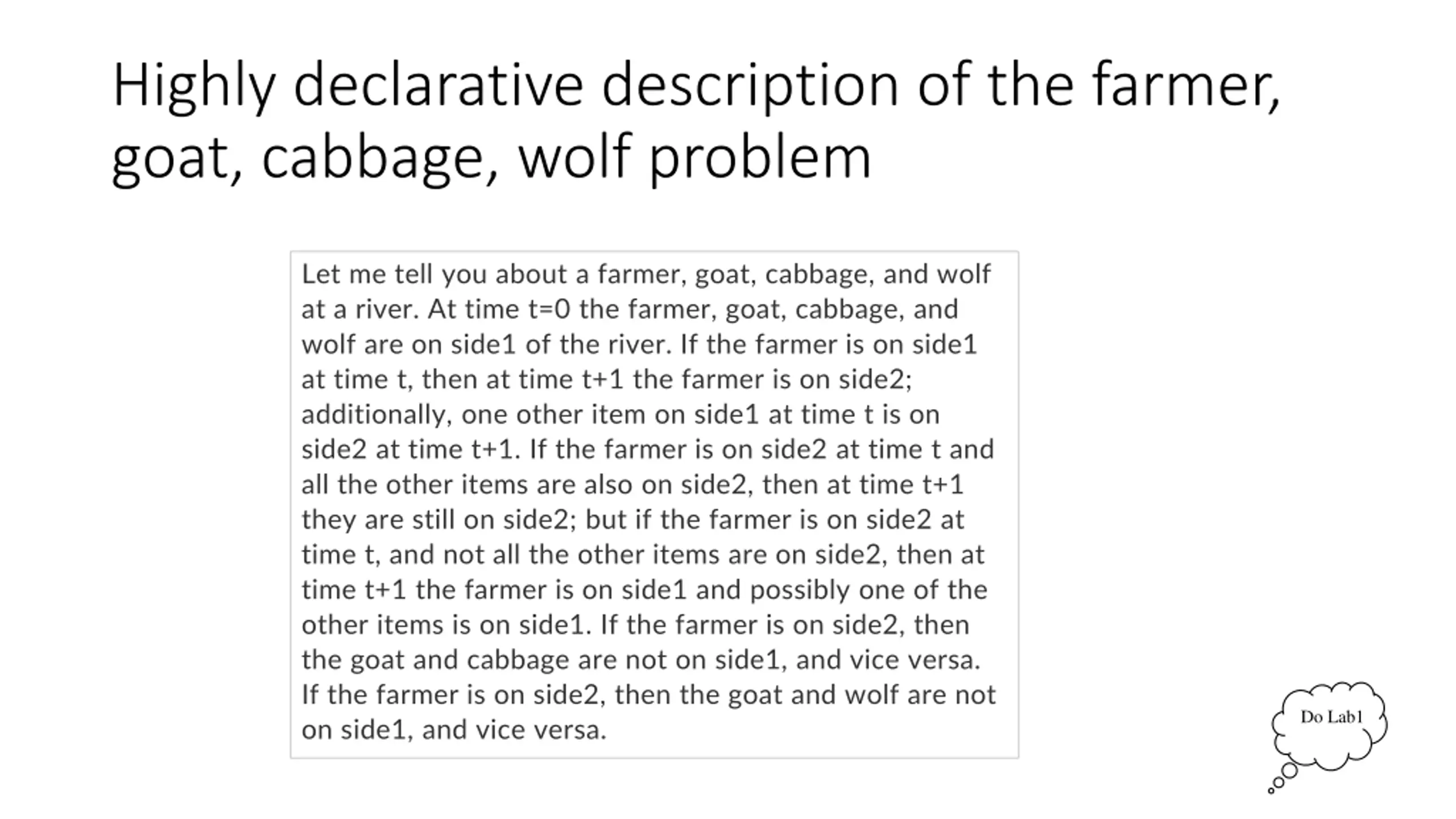Click the final line 'on side1, and vice versa.'
Screen dimensions: 1456x819
[454, 730]
